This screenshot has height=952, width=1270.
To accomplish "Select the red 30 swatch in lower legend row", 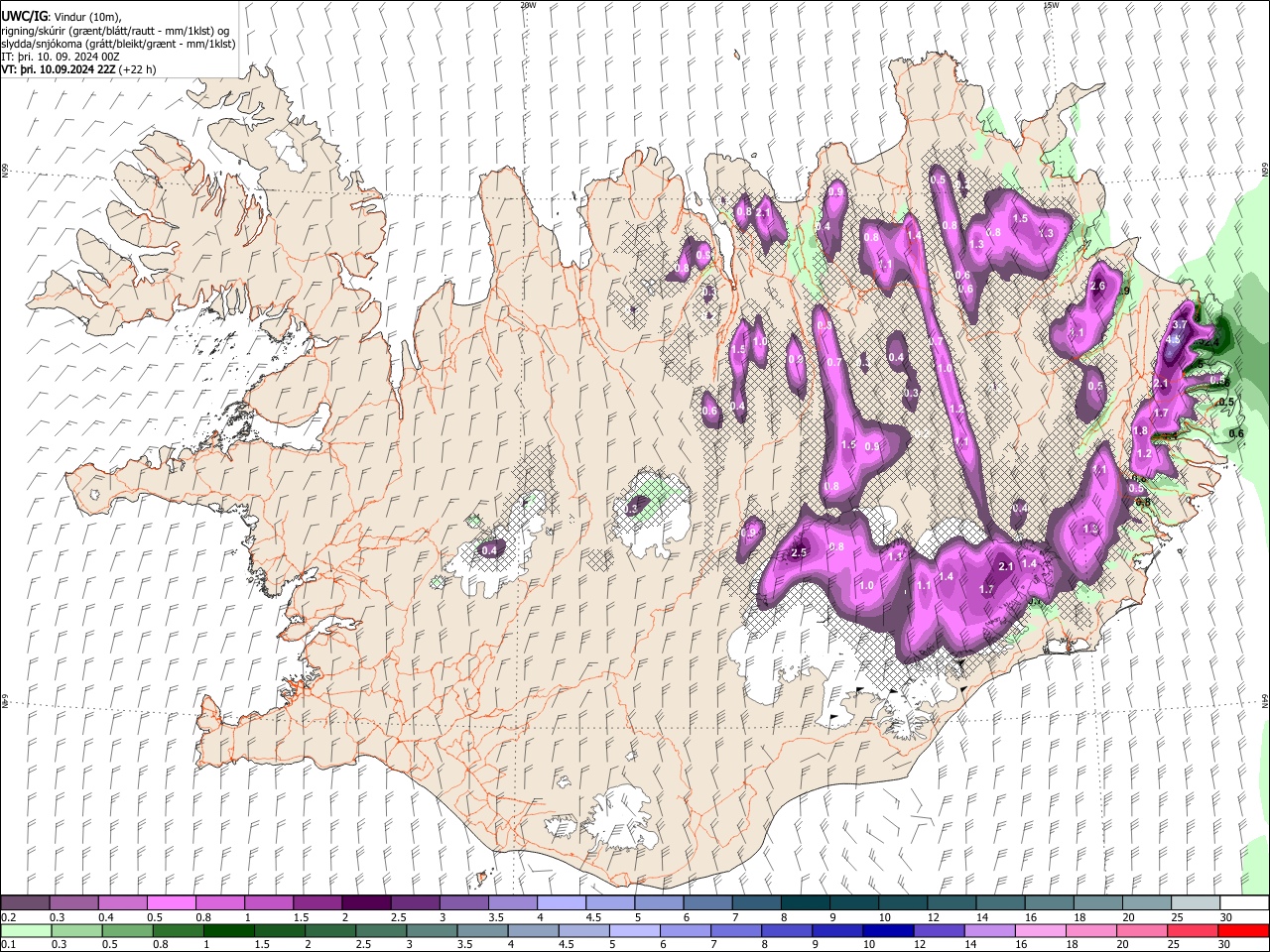I will click(1244, 931).
